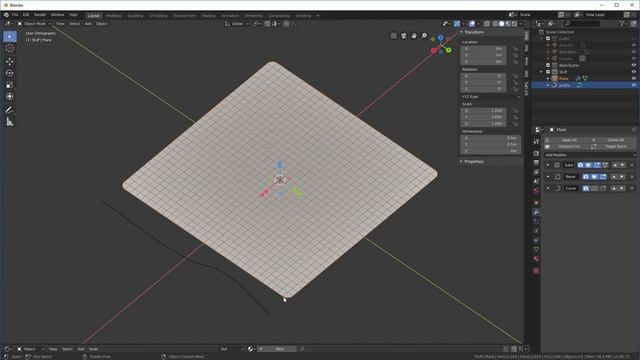The width and height of the screenshot is (640, 360).
Task: Toggle visibility eye for profile curve row
Action: (634, 85)
